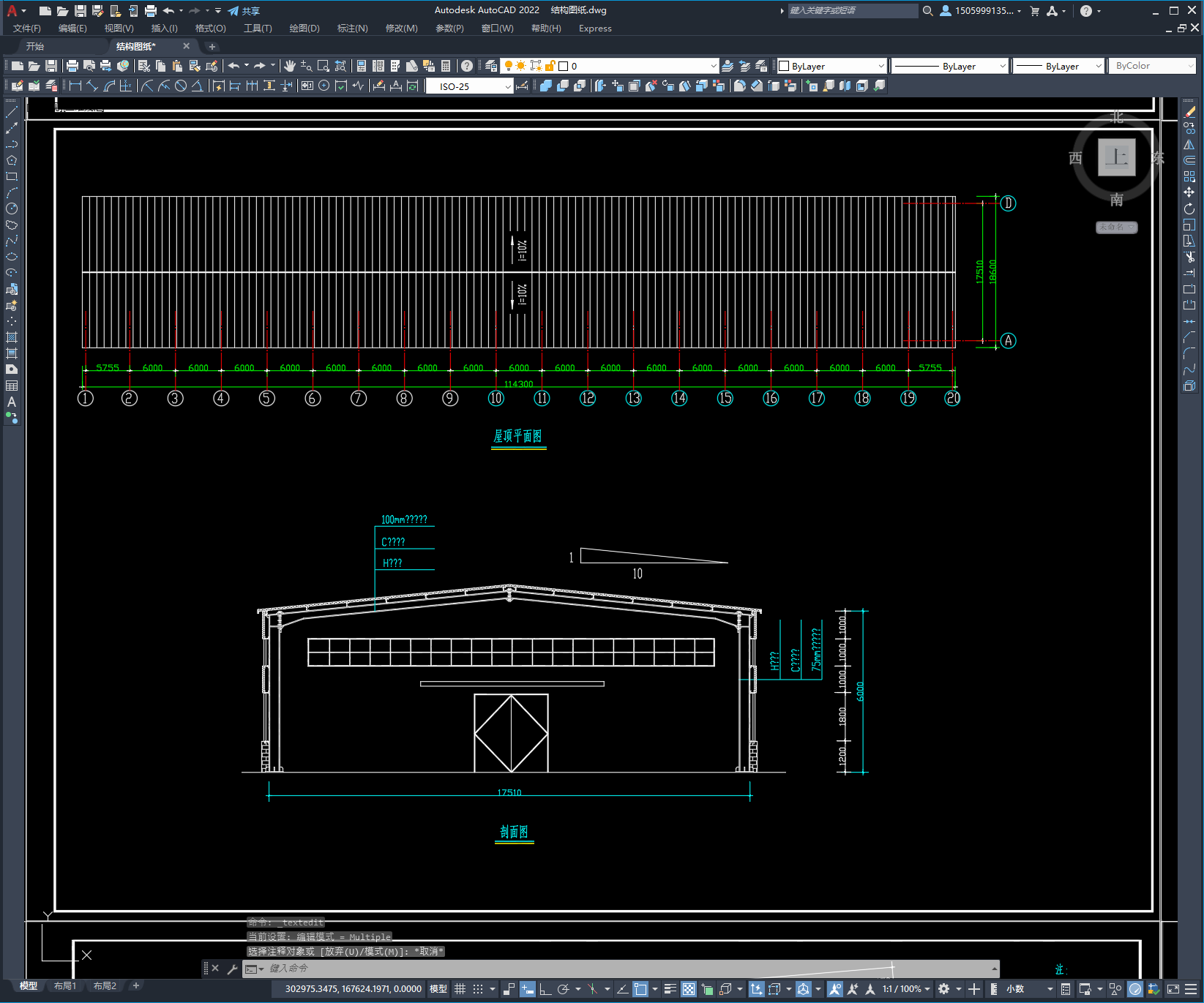Click the Workspace Switching gear icon
This screenshot has width=1204, height=1003.
(944, 989)
